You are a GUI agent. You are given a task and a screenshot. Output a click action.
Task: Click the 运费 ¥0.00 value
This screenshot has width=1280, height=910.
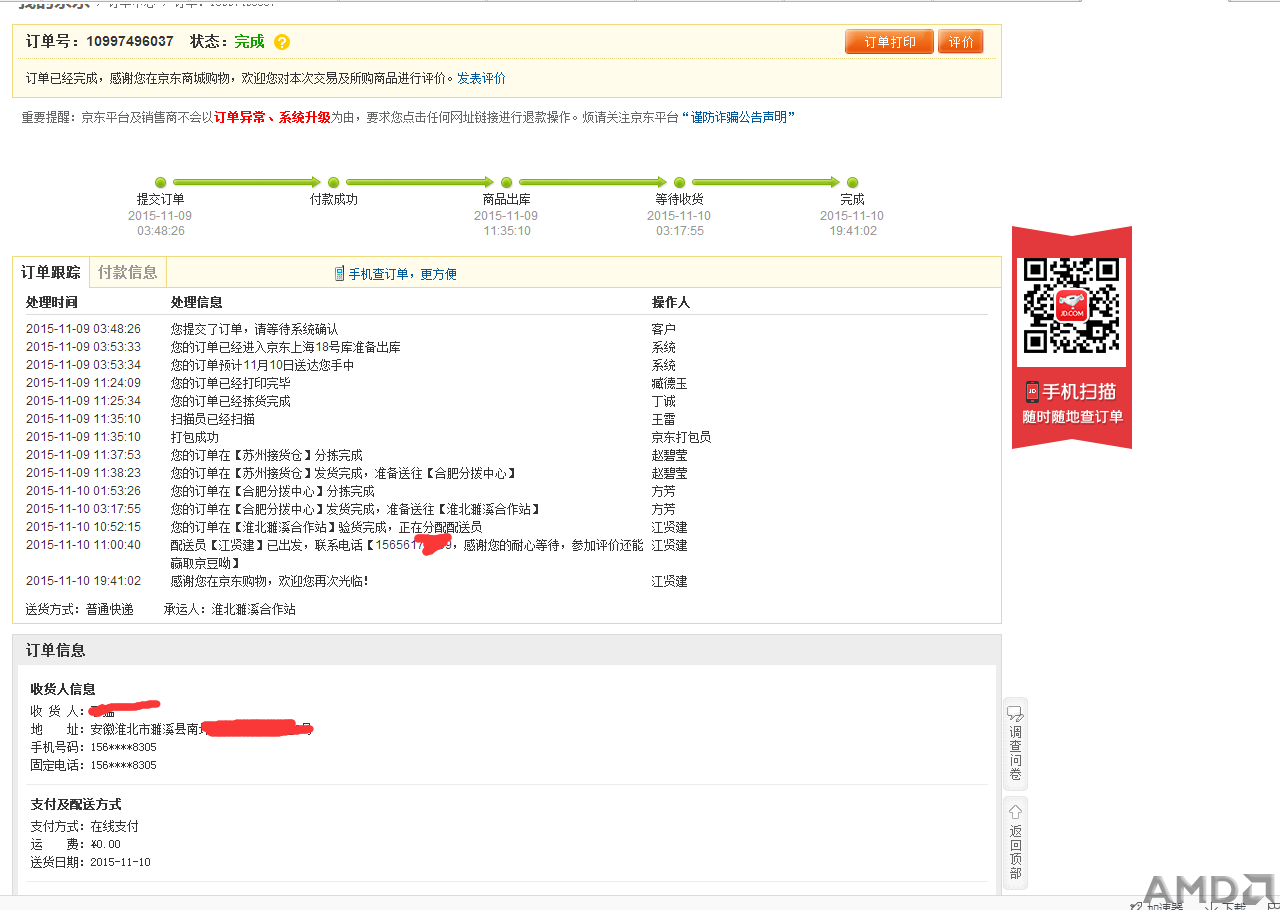pyautogui.click(x=105, y=844)
